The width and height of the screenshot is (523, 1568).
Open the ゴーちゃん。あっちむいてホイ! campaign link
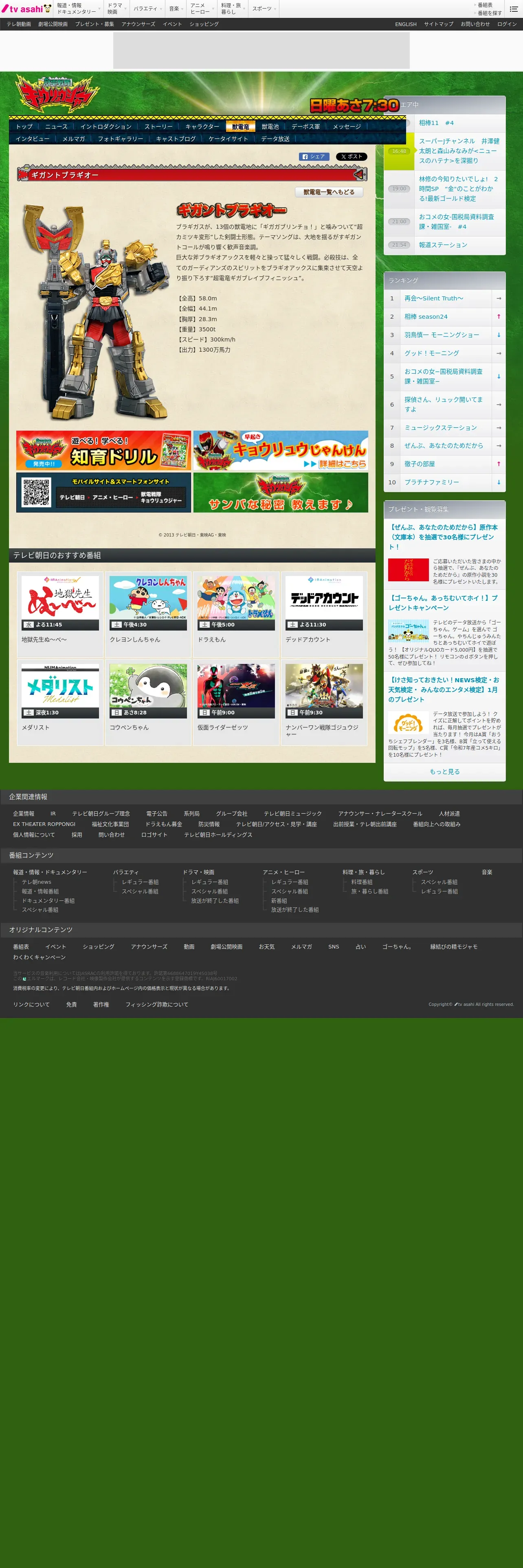[443, 602]
